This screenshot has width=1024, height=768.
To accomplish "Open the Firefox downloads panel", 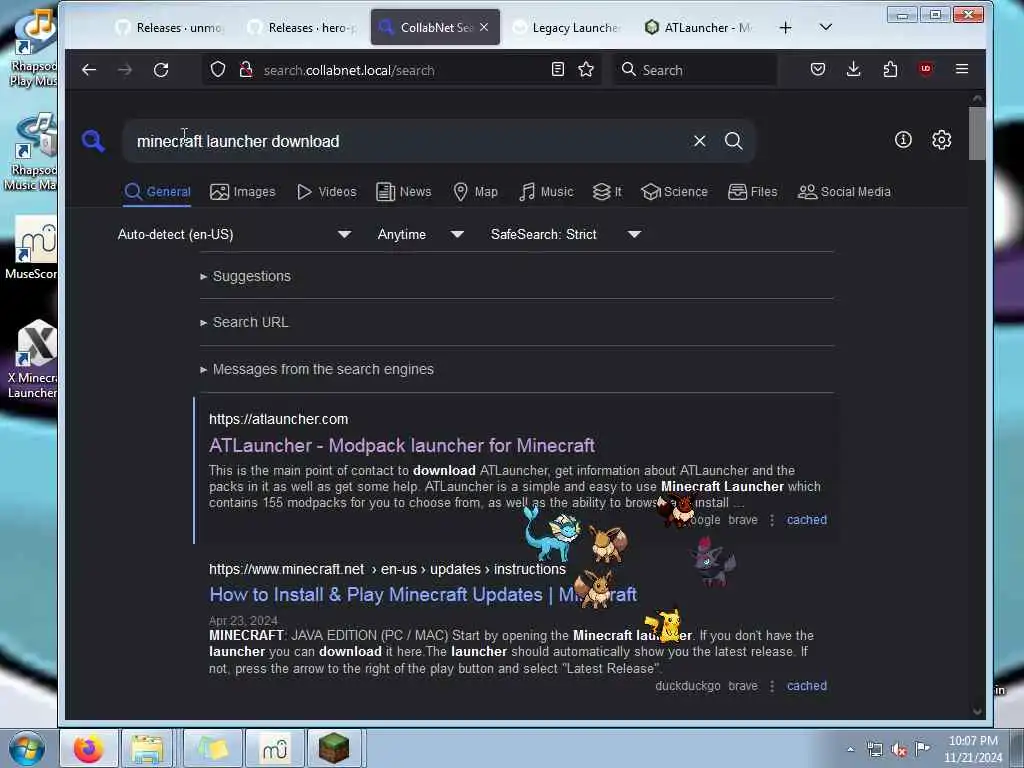I will [854, 69].
